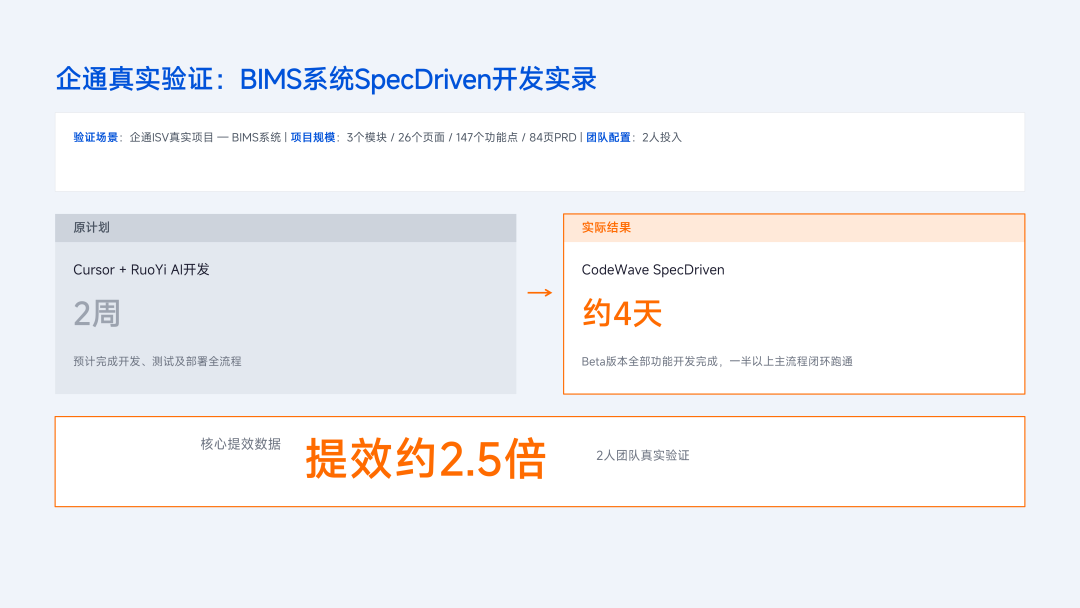Screen dimensions: 1080x608
Task: Click '3个模块 / 26个页面 / 147个功能点 / 84页PRD'
Action: 461,137
